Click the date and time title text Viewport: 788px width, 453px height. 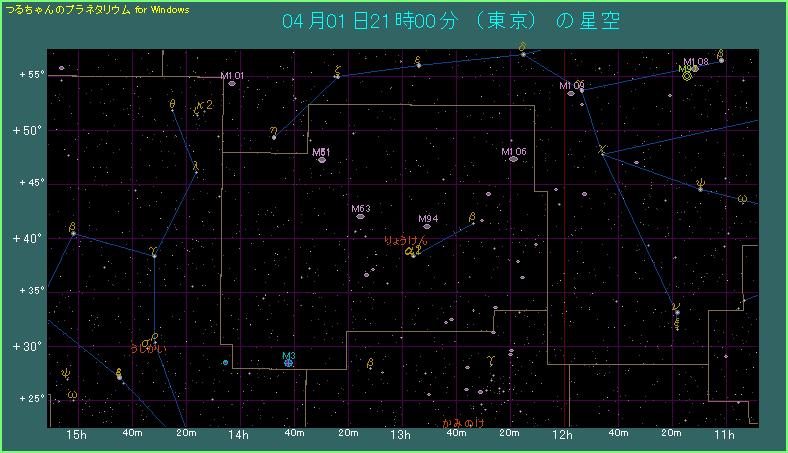pyautogui.click(x=450, y=22)
